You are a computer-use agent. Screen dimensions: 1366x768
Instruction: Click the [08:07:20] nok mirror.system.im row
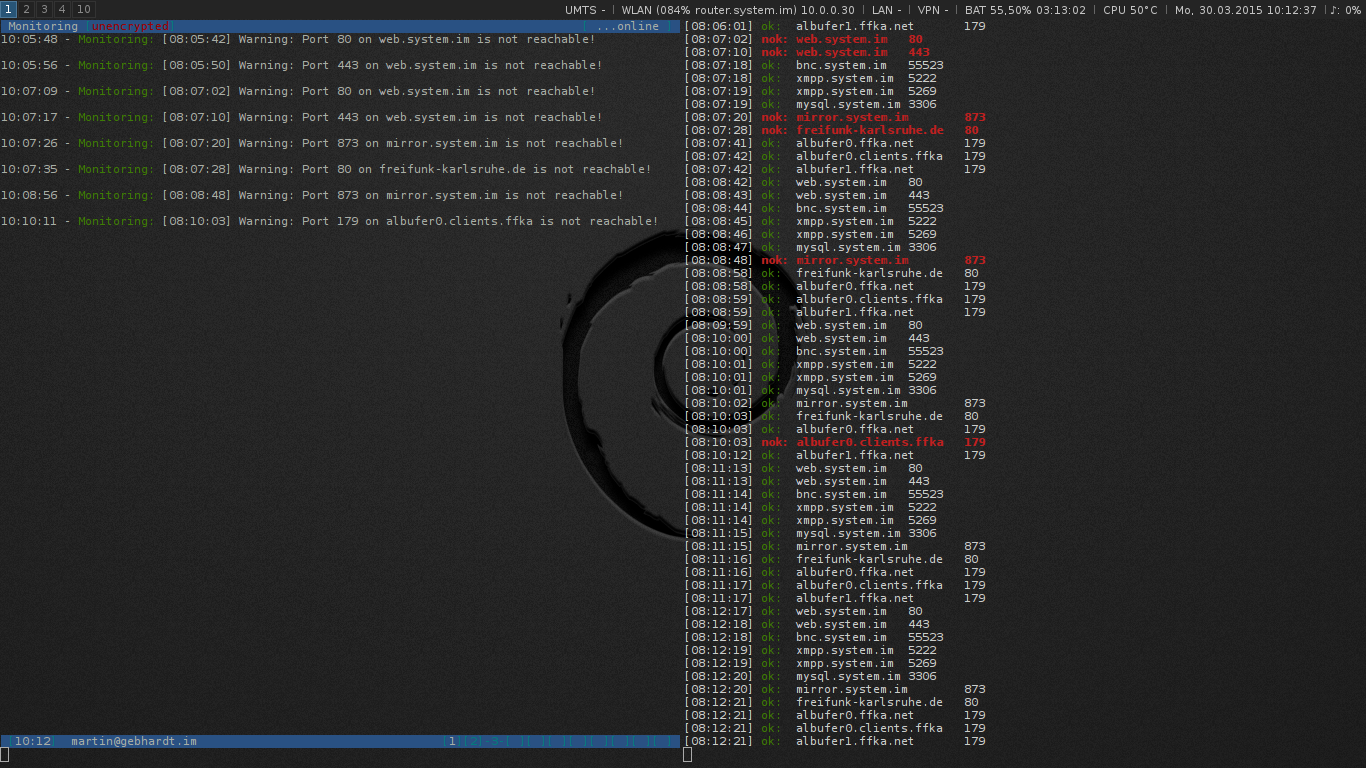835,117
